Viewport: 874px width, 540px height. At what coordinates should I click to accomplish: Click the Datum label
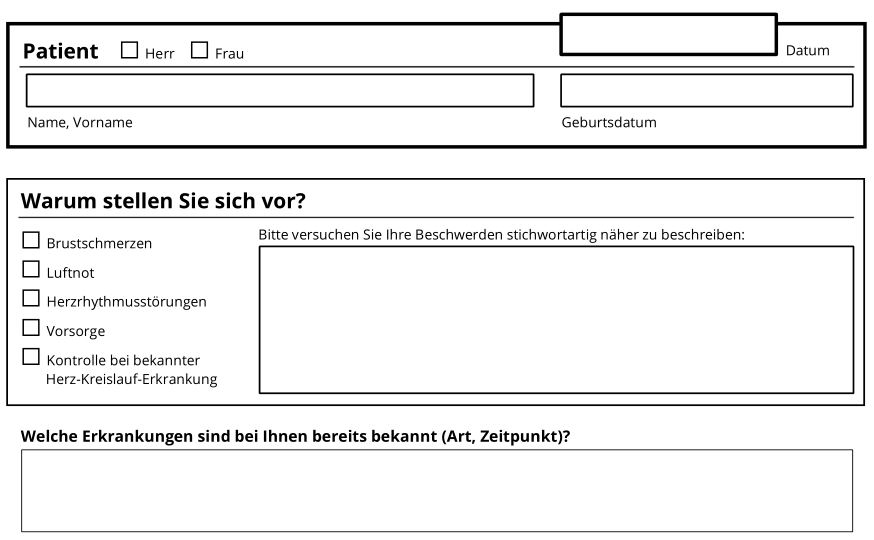pyautogui.click(x=807, y=50)
